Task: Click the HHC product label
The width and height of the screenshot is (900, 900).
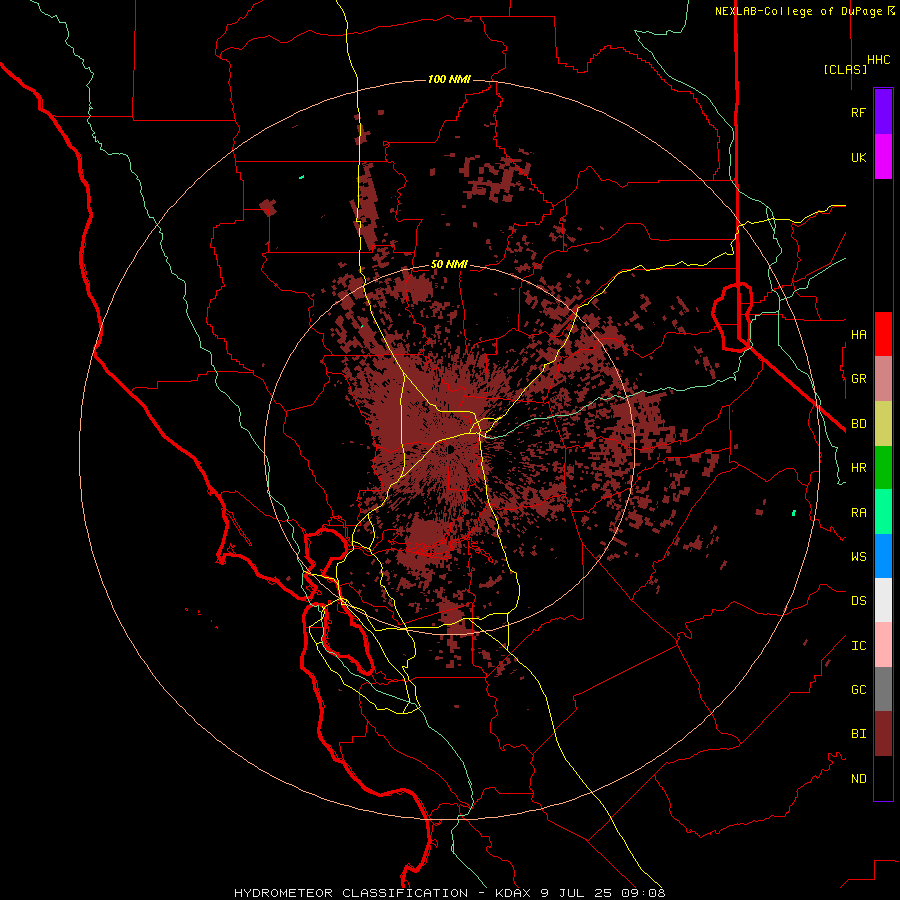Action: point(878,60)
